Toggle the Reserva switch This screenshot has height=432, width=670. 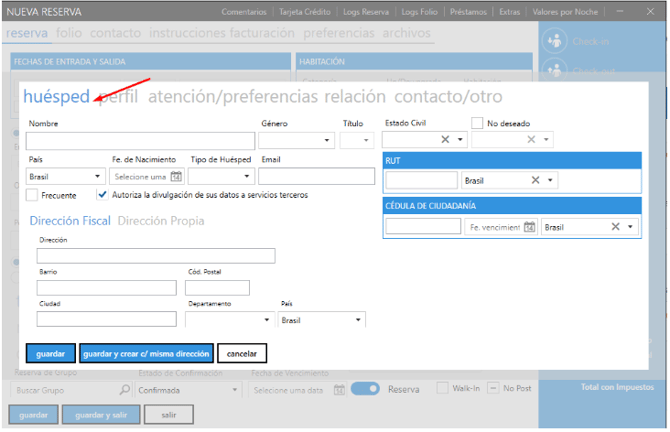click(x=365, y=389)
